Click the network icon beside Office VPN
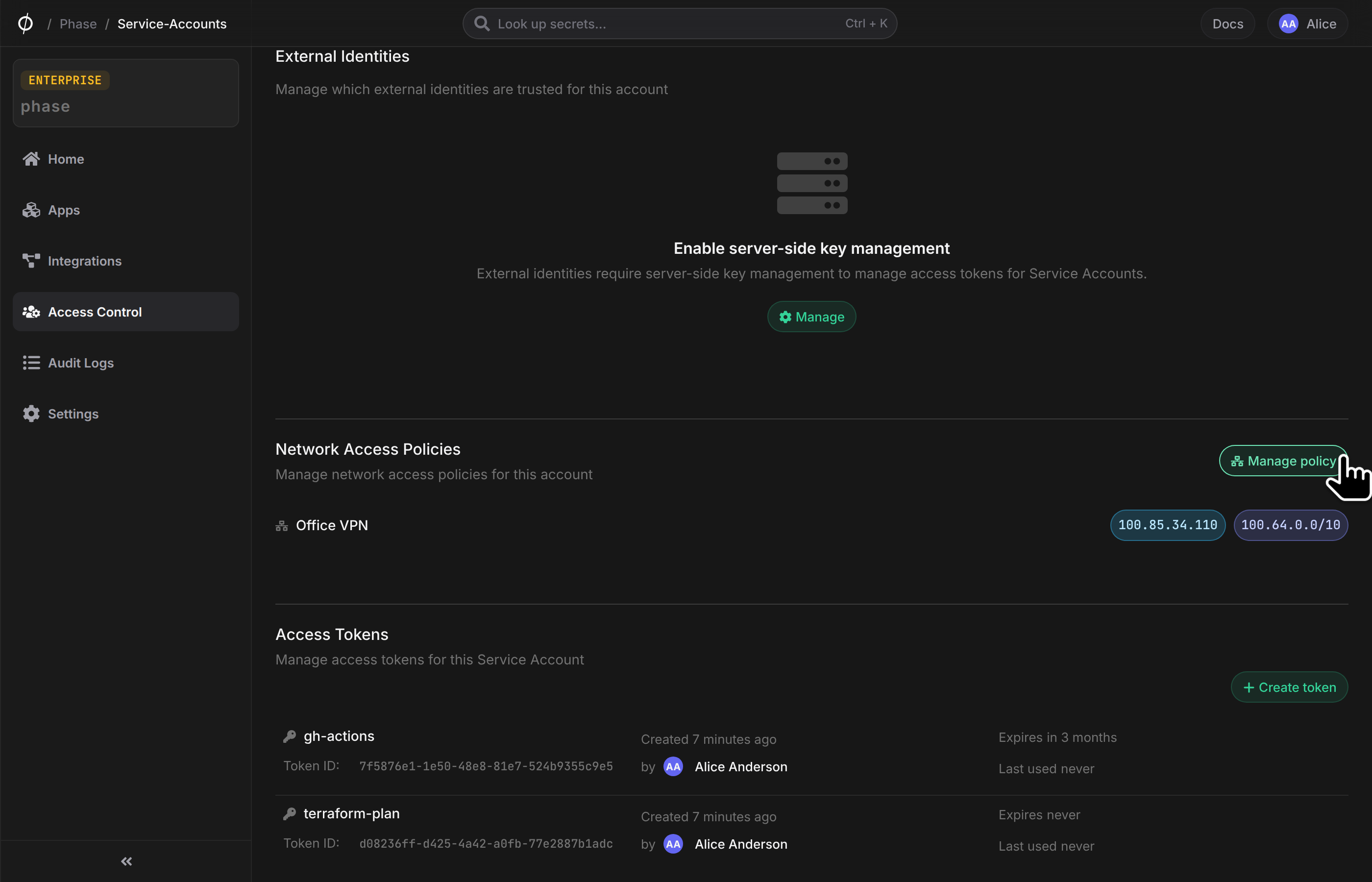This screenshot has height=882, width=1372. pos(282,526)
